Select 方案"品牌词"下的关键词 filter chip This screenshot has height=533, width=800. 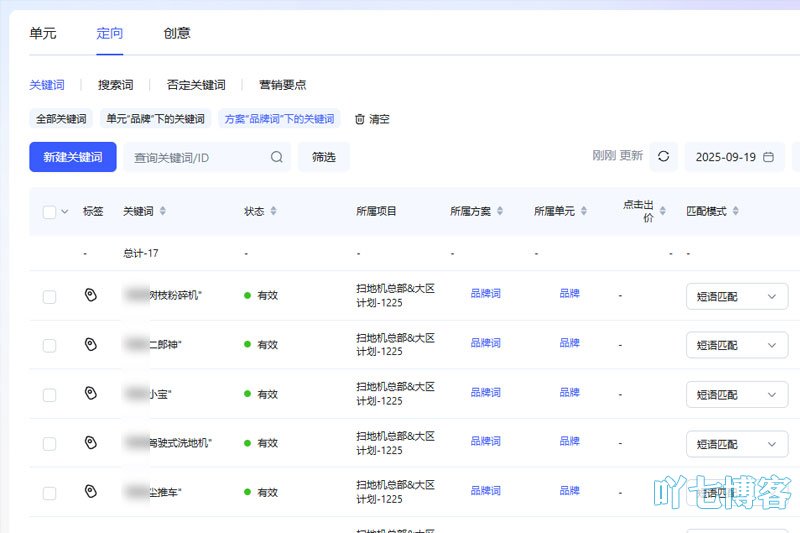pos(280,119)
